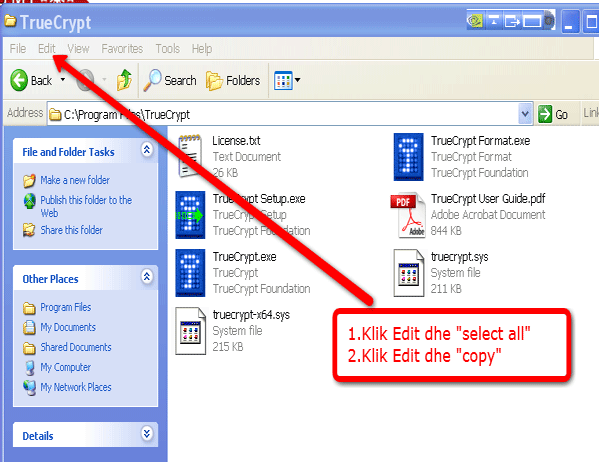The width and height of the screenshot is (599, 462).
Task: Click the truecrypt.sys file name
Action: pyautogui.click(x=459, y=257)
